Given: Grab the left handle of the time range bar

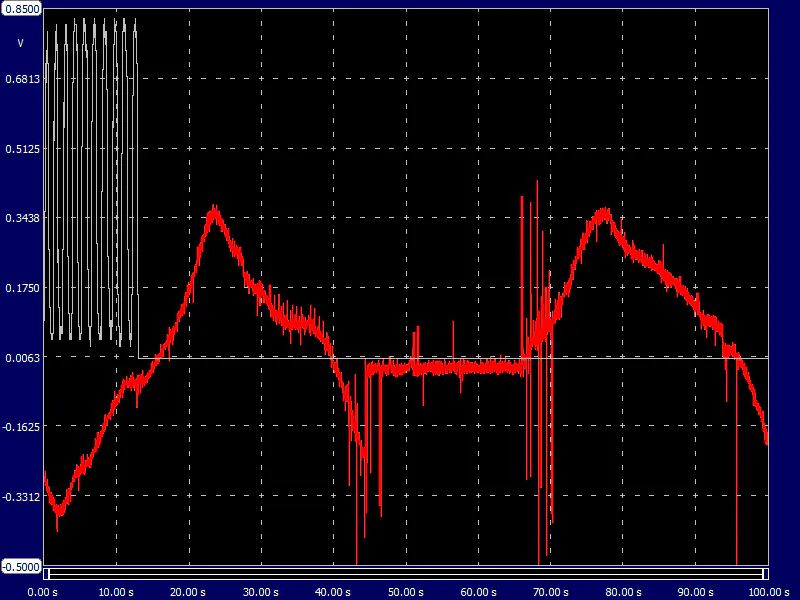Looking at the screenshot, I should pyautogui.click(x=47, y=574).
